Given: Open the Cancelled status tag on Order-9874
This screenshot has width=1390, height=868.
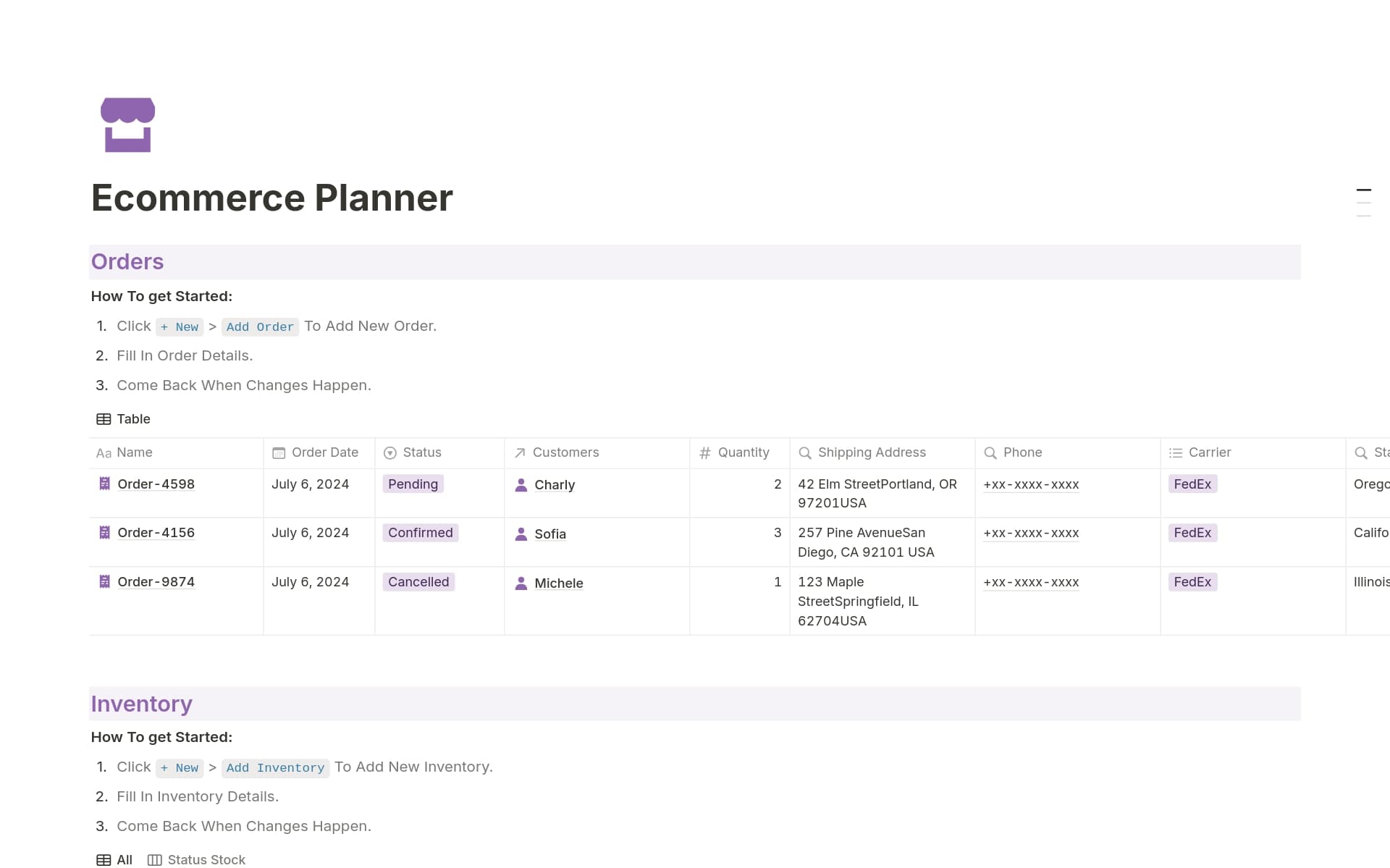Looking at the screenshot, I should coord(418,581).
